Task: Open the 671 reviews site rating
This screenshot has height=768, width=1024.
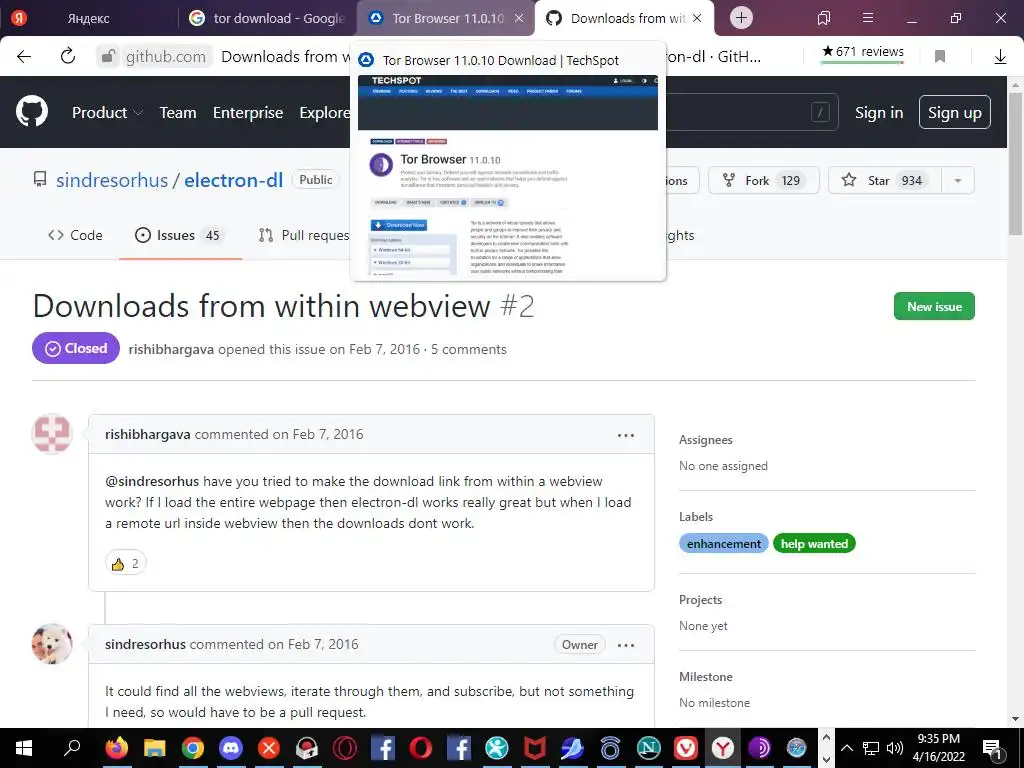Action: tap(863, 52)
